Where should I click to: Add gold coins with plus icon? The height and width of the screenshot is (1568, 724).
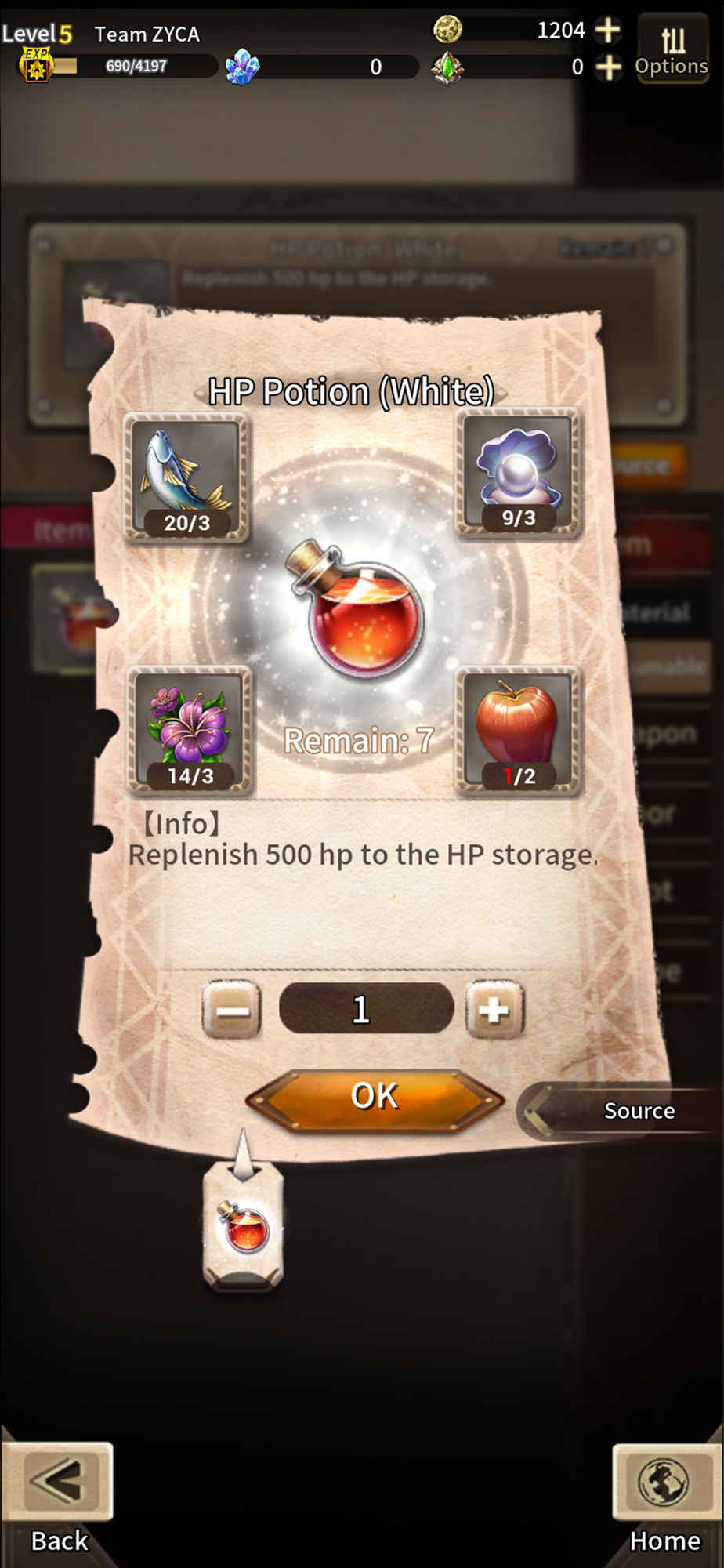point(607,30)
